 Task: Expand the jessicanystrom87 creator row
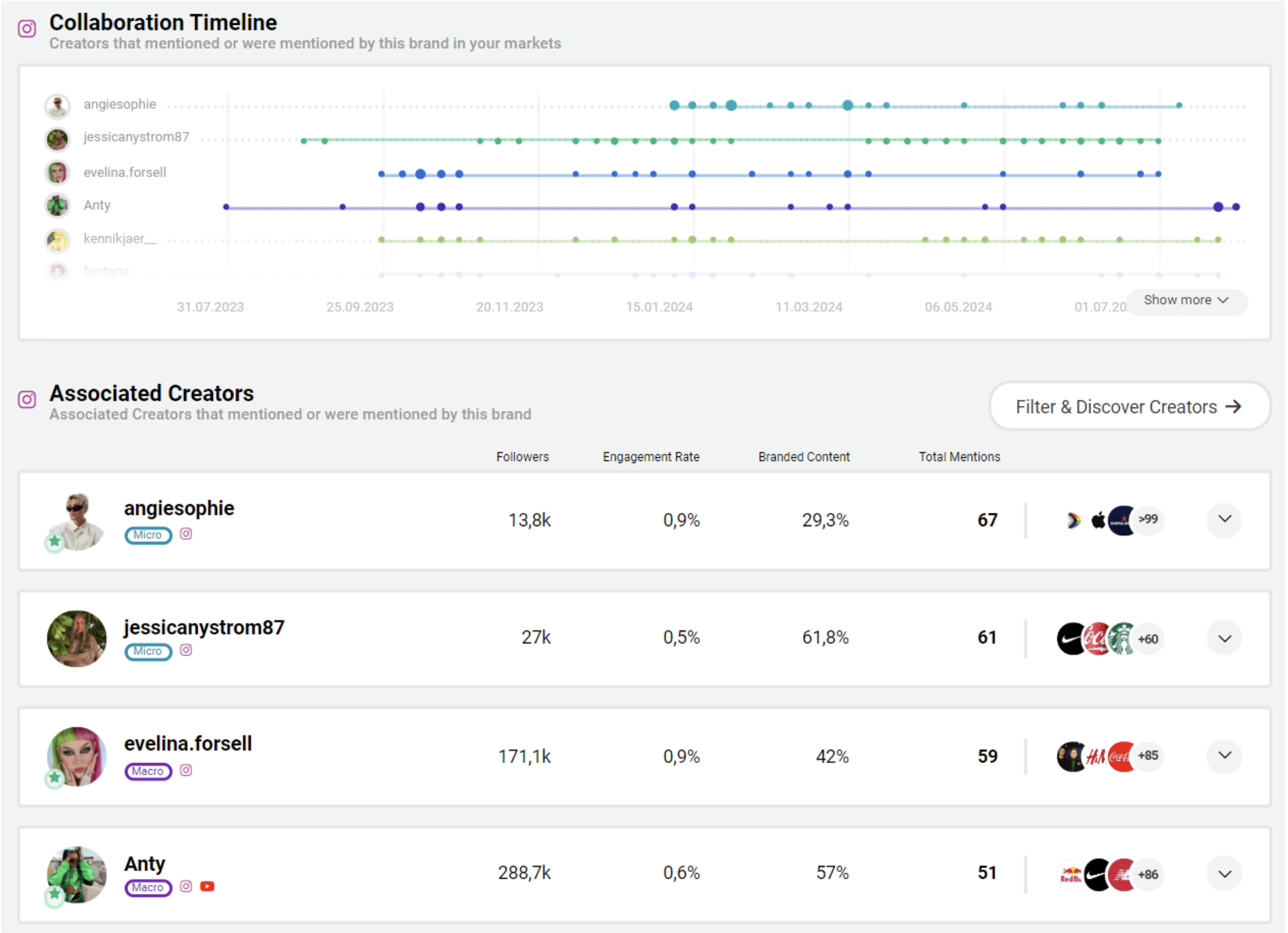point(1224,639)
